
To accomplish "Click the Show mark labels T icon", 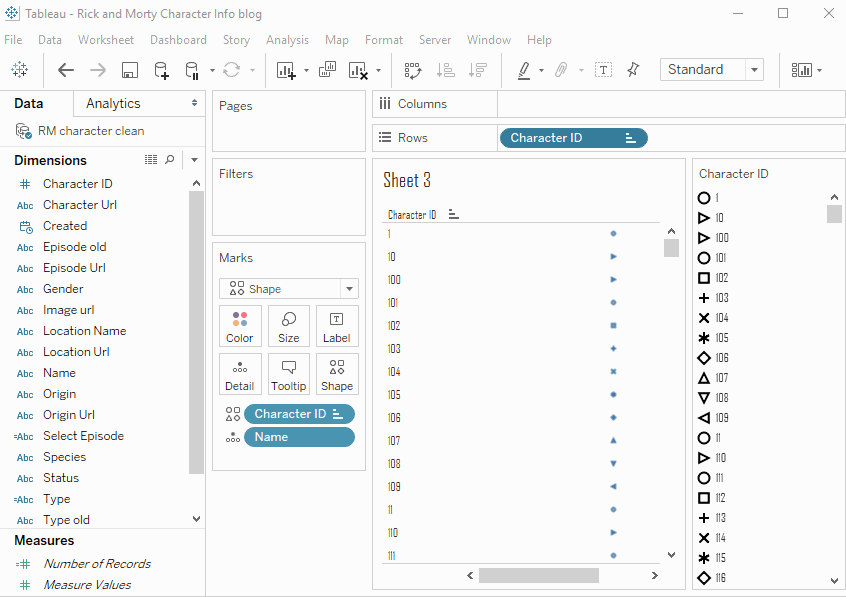I will click(603, 70).
